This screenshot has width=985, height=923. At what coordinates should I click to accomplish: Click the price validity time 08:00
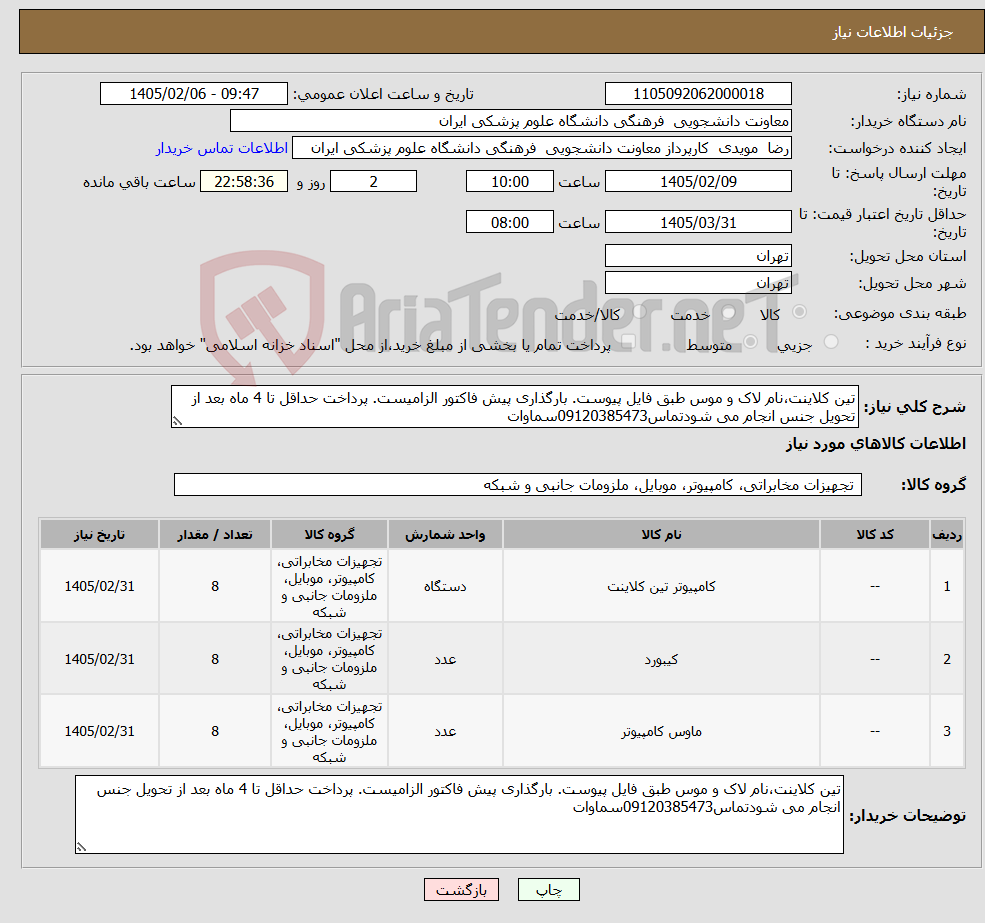[x=509, y=222]
